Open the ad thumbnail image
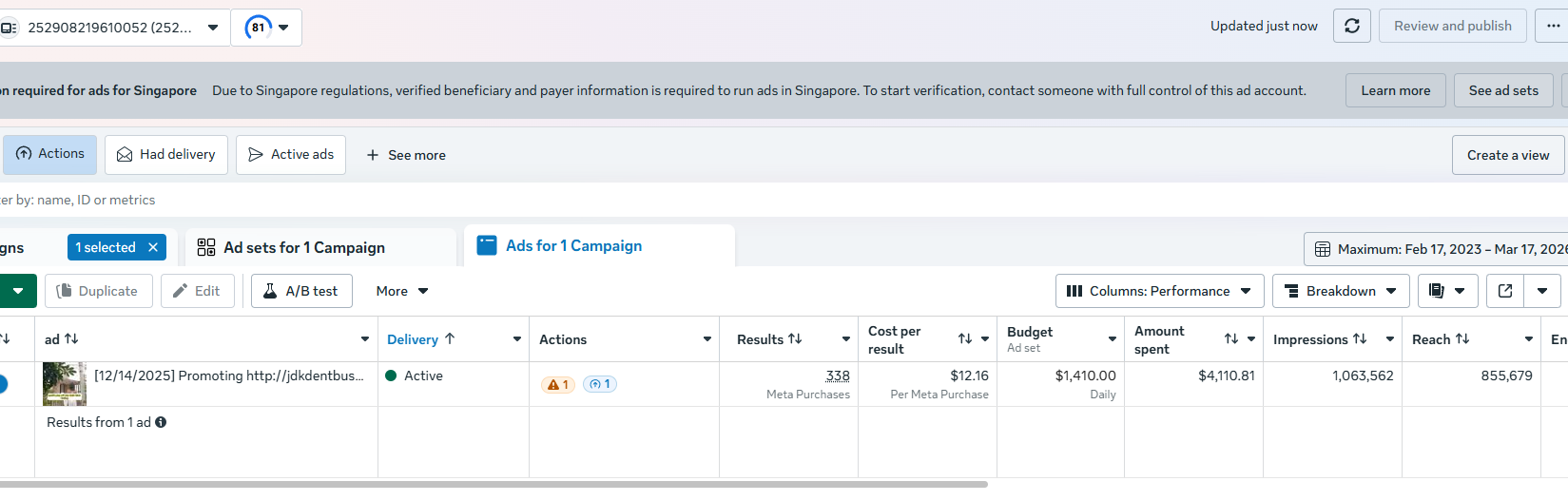The width and height of the screenshot is (1568, 501). 65,384
